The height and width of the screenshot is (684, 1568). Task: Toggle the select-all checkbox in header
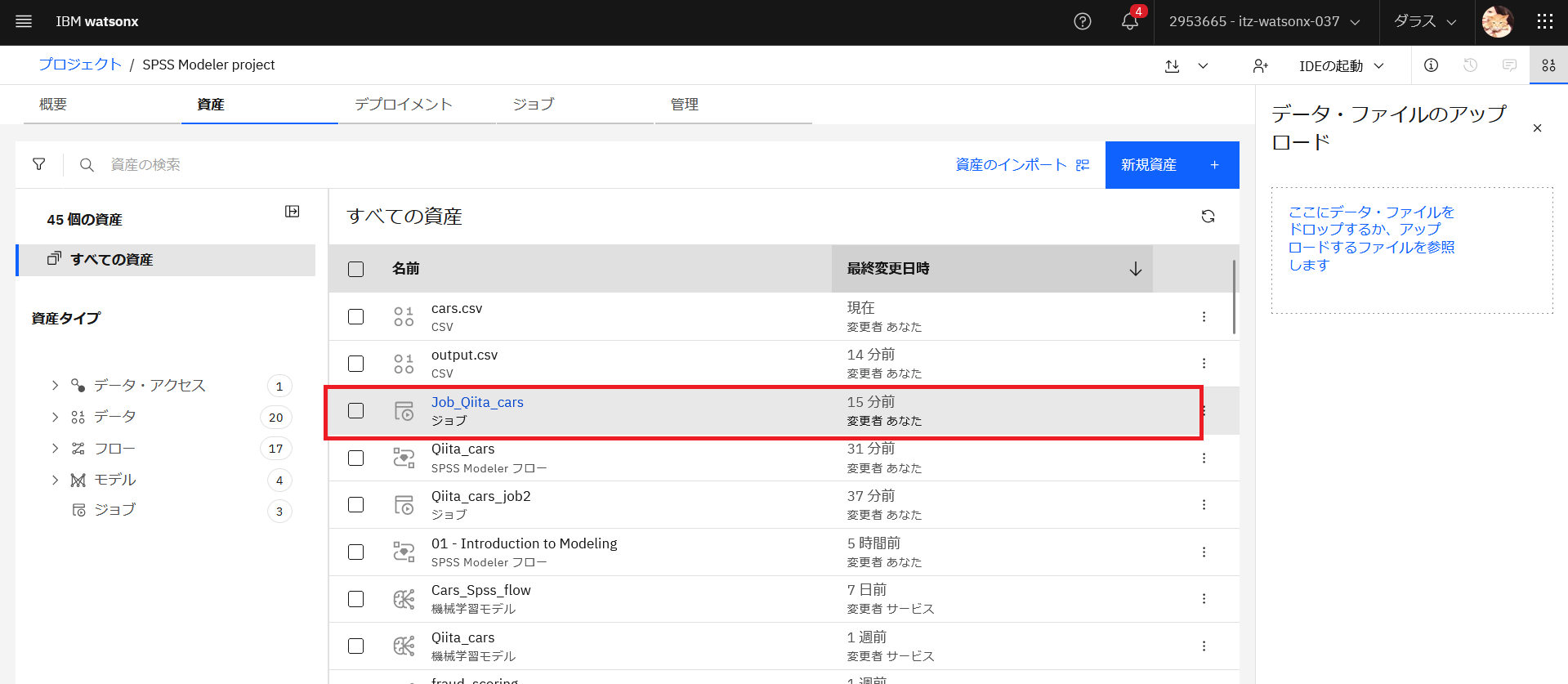point(355,269)
